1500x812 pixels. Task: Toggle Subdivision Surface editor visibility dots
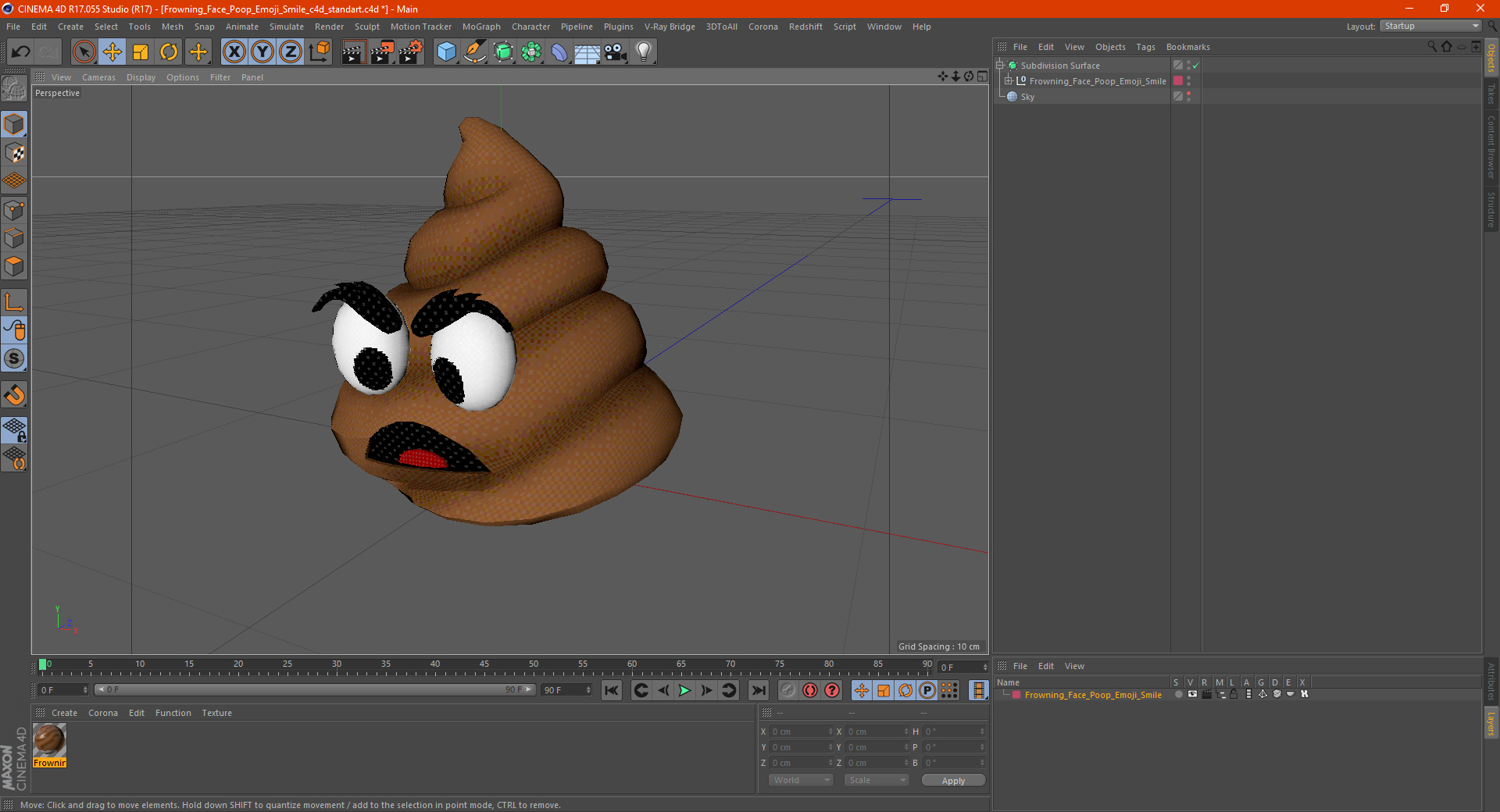1189,66
